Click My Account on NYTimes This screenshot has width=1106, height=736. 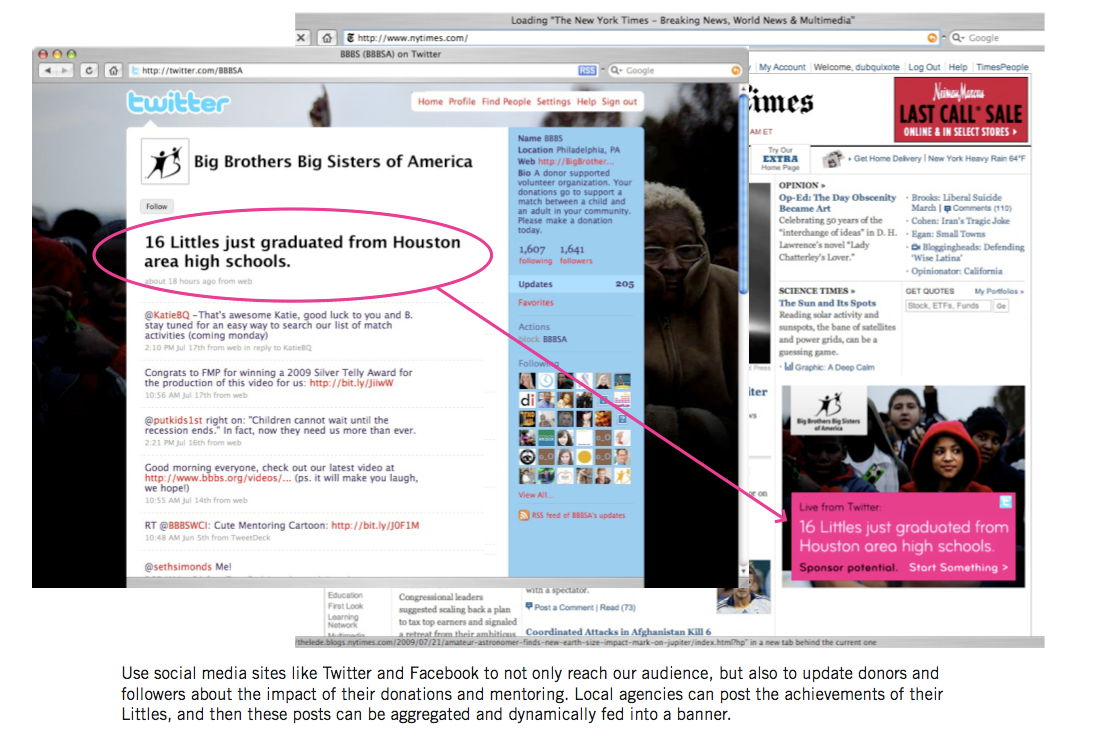pos(782,67)
